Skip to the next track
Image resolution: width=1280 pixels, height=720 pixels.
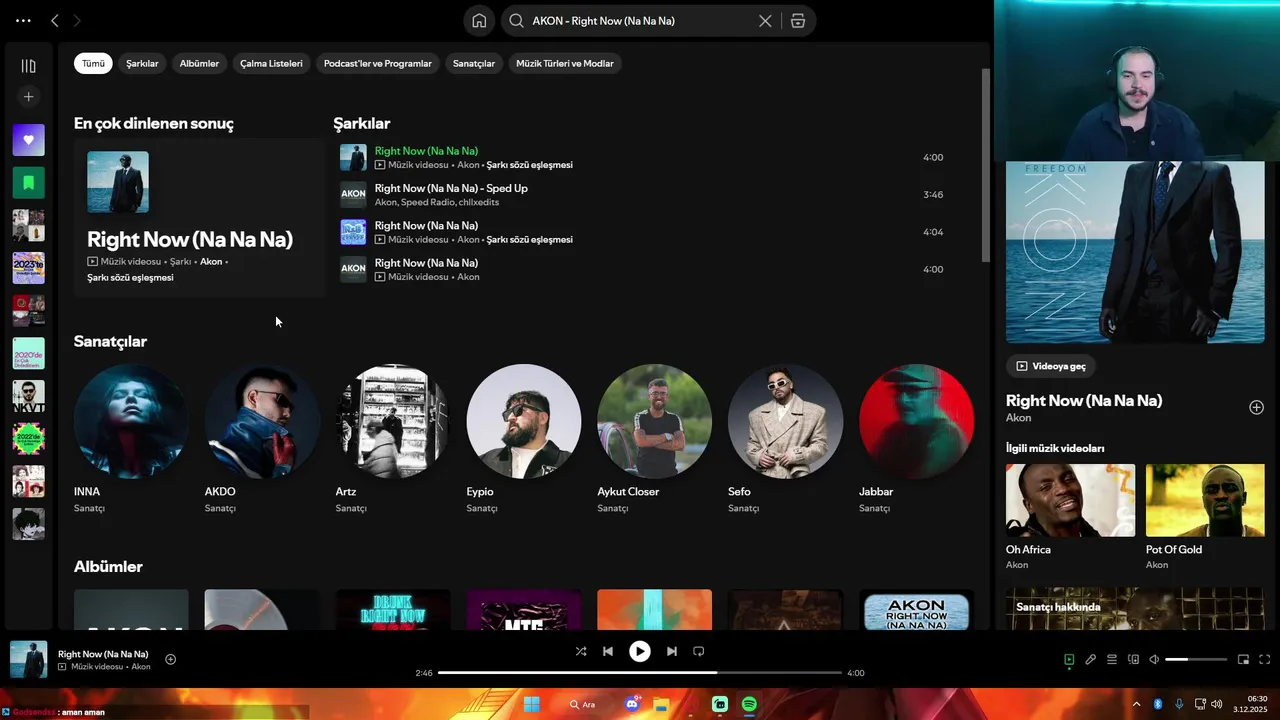click(x=672, y=651)
